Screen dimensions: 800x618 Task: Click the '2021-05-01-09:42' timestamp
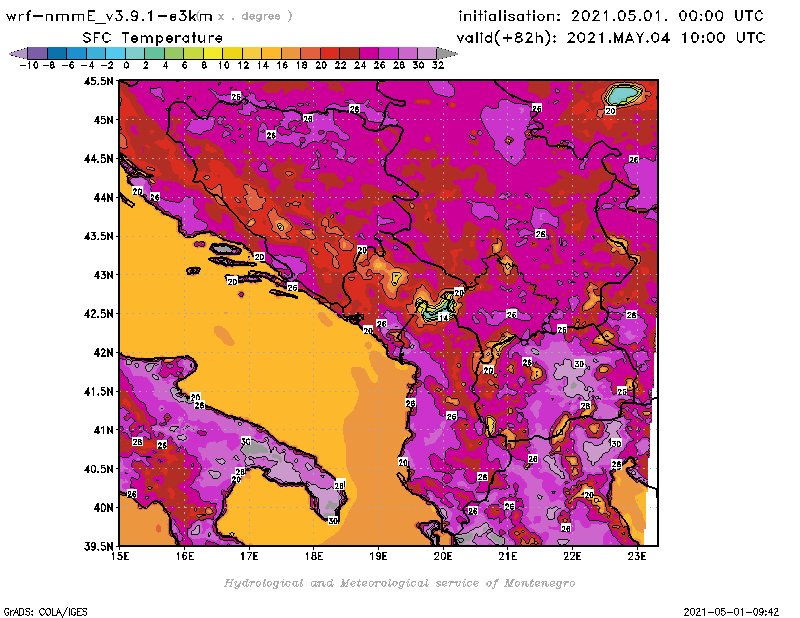click(731, 612)
